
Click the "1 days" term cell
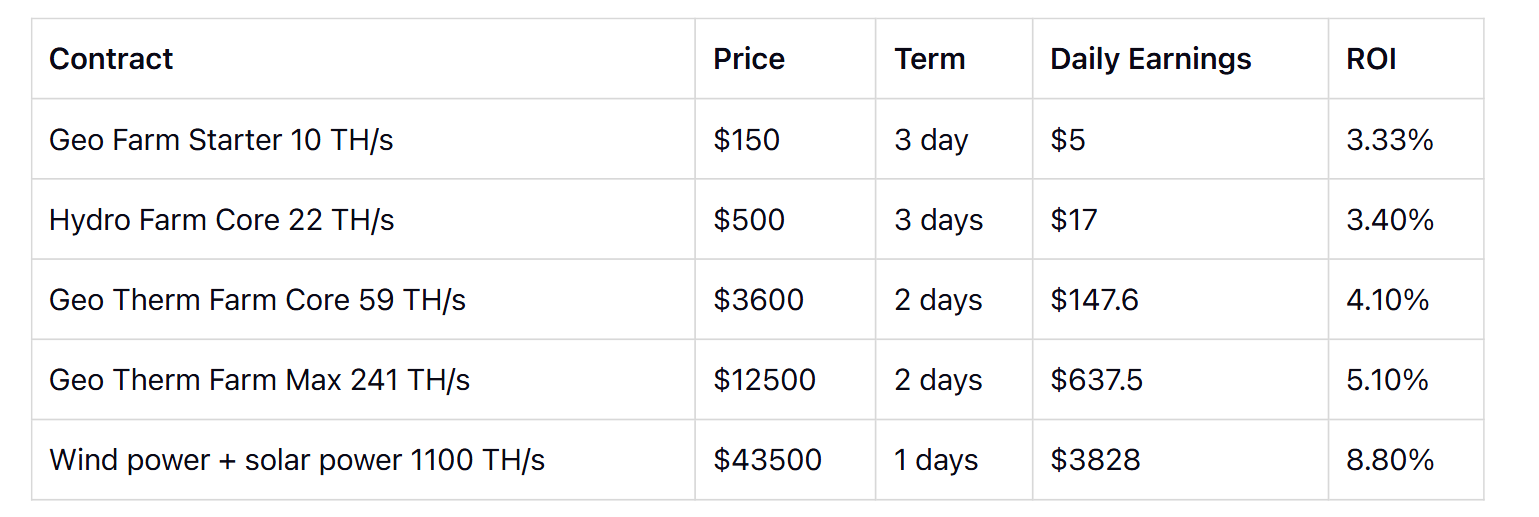[x=936, y=460]
